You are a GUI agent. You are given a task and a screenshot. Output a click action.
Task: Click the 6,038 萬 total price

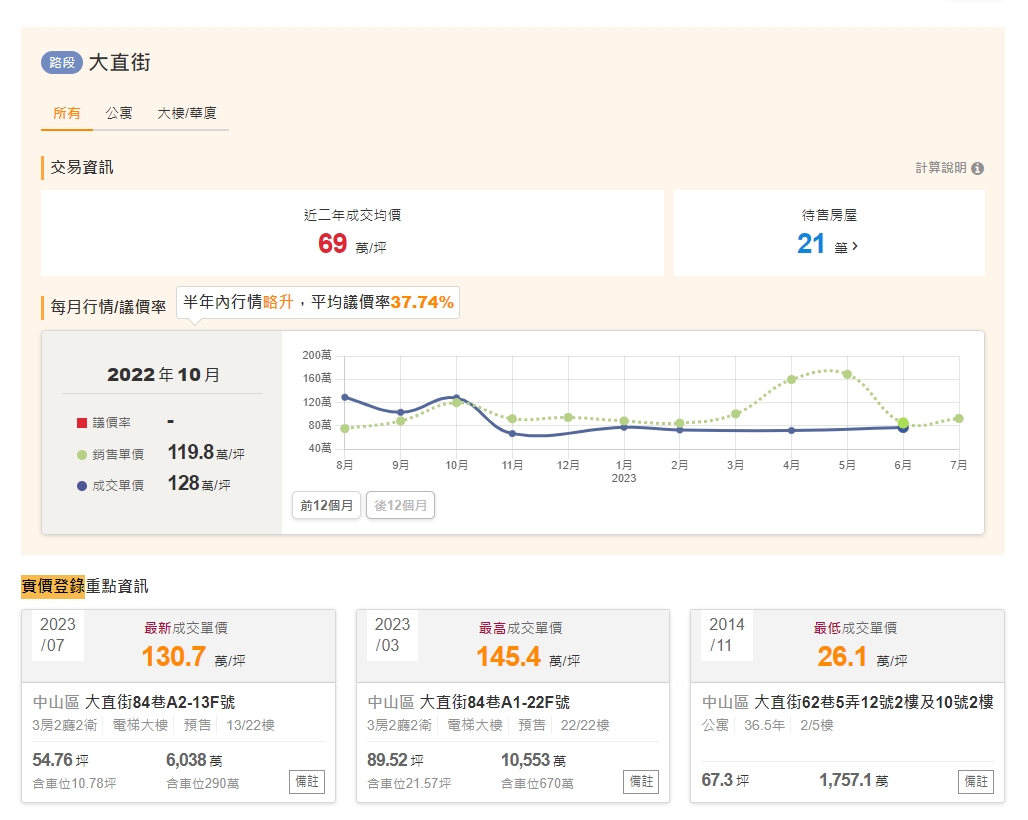point(194,760)
